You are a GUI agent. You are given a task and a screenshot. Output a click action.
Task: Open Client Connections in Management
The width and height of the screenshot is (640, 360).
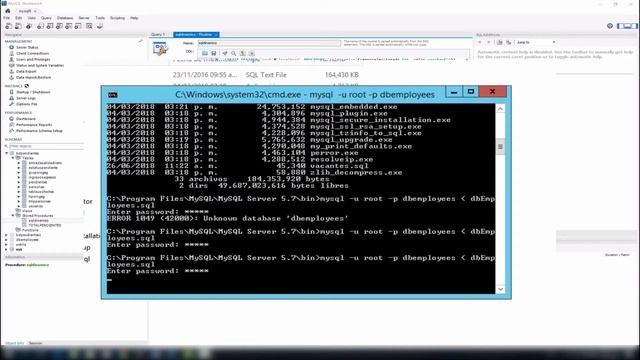click(32, 53)
